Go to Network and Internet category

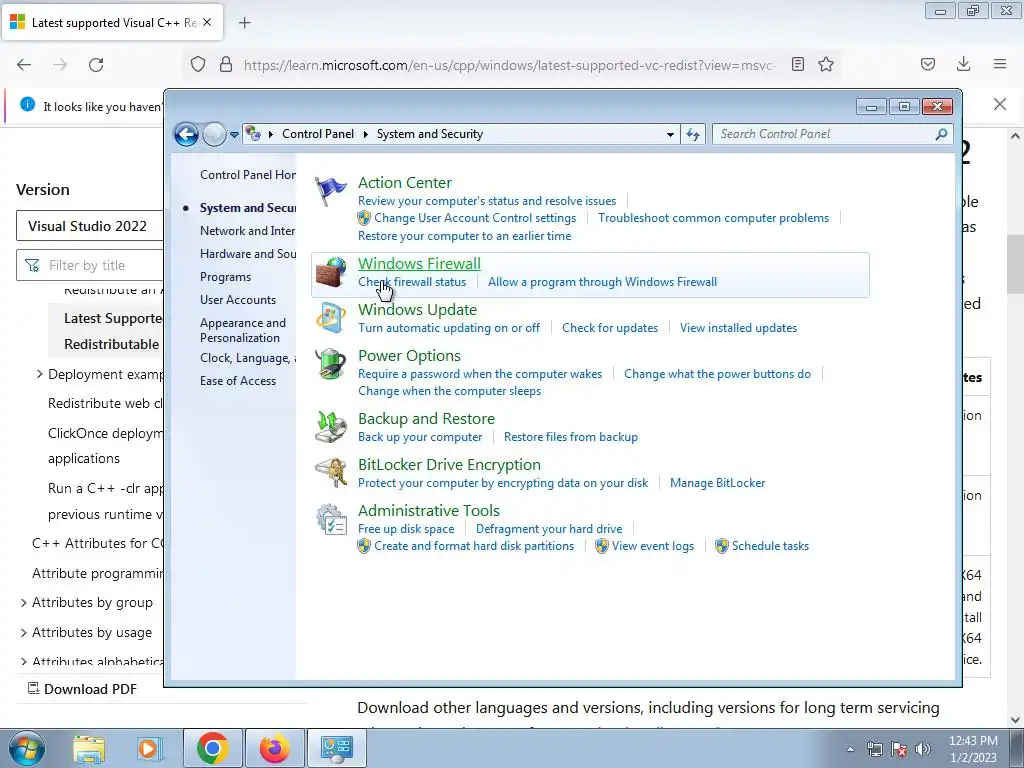(x=248, y=231)
